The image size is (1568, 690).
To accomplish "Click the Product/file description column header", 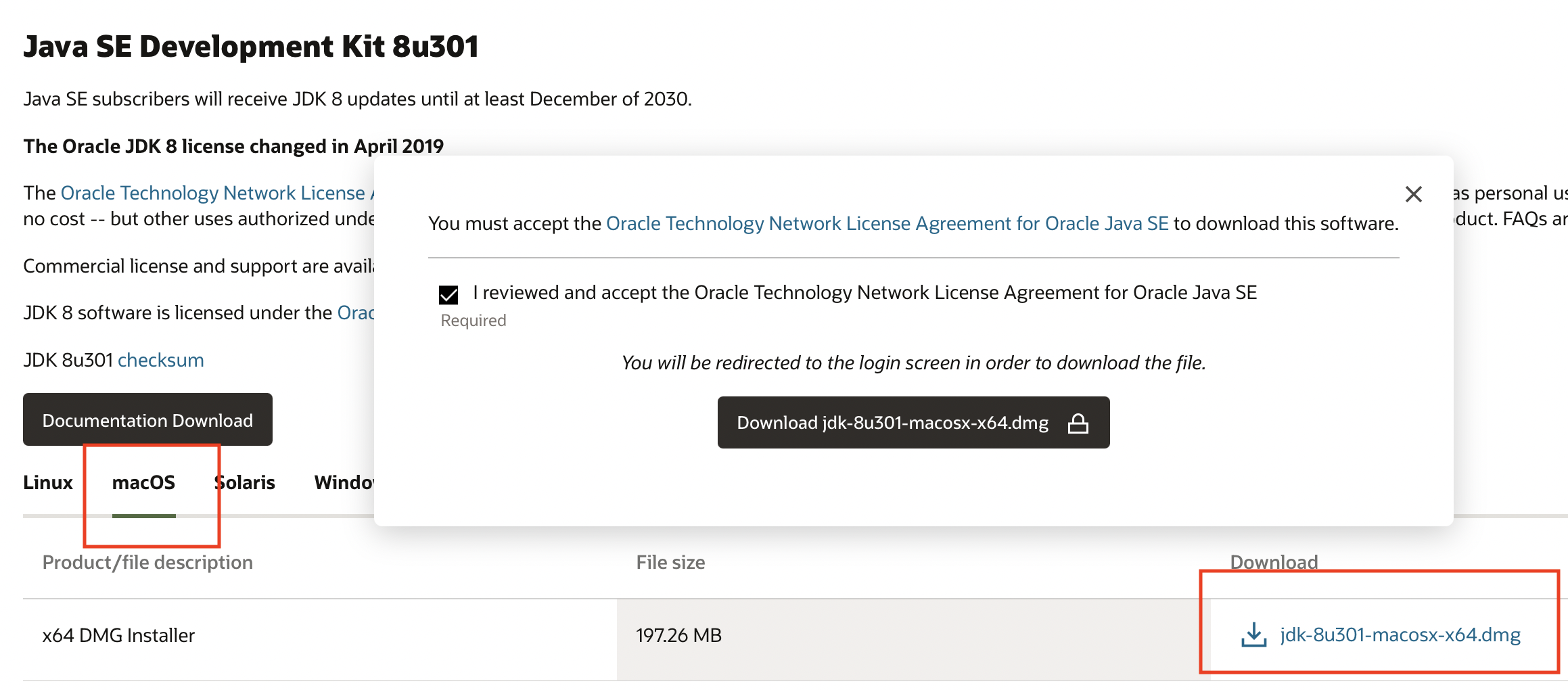I will pyautogui.click(x=147, y=562).
